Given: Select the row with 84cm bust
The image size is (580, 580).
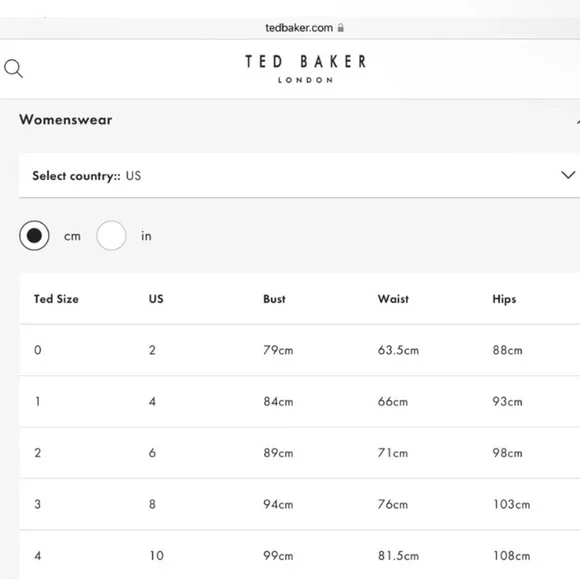Looking at the screenshot, I should pyautogui.click(x=300, y=401).
